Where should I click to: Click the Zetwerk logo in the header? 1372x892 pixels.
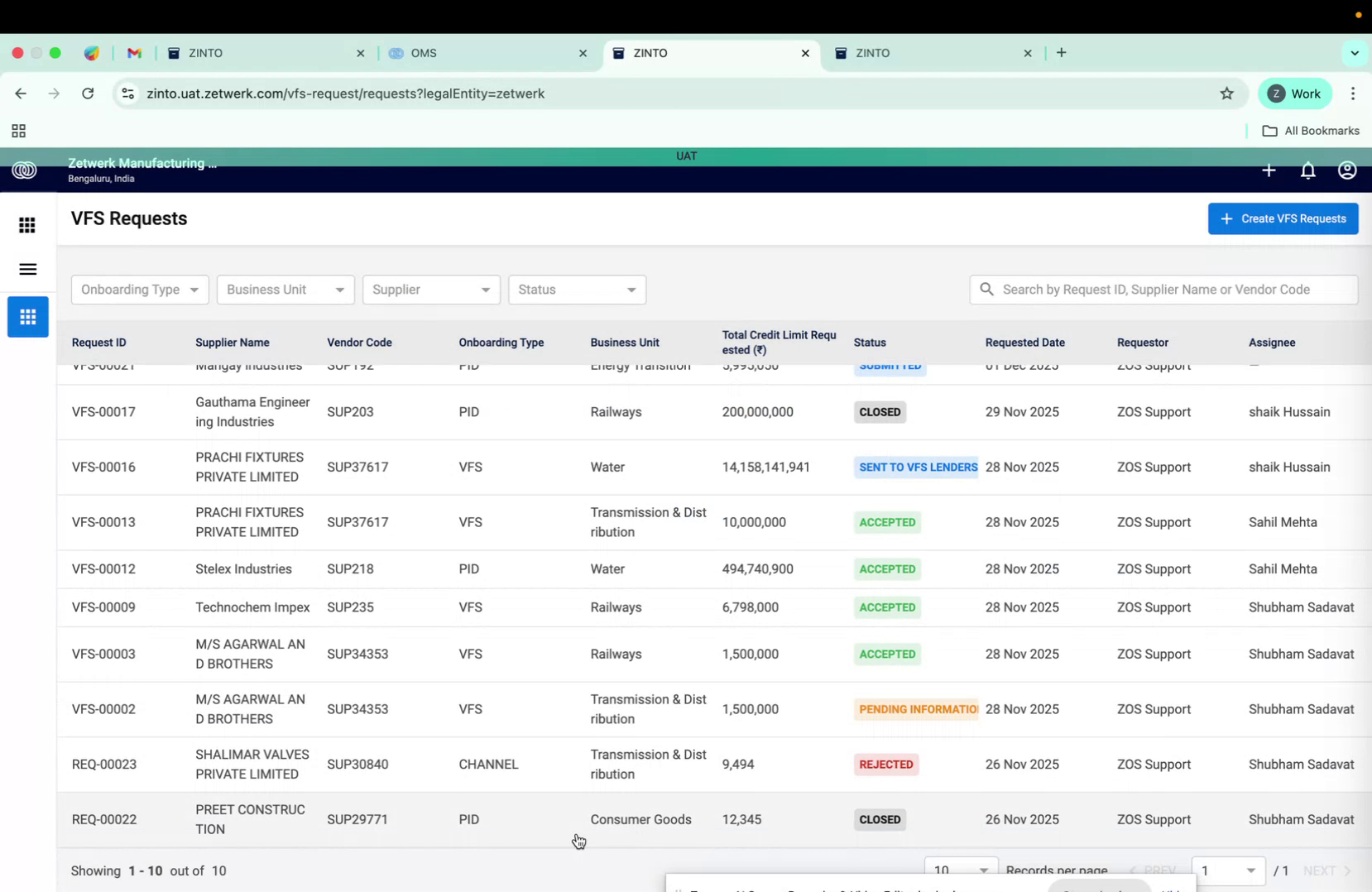[25, 170]
